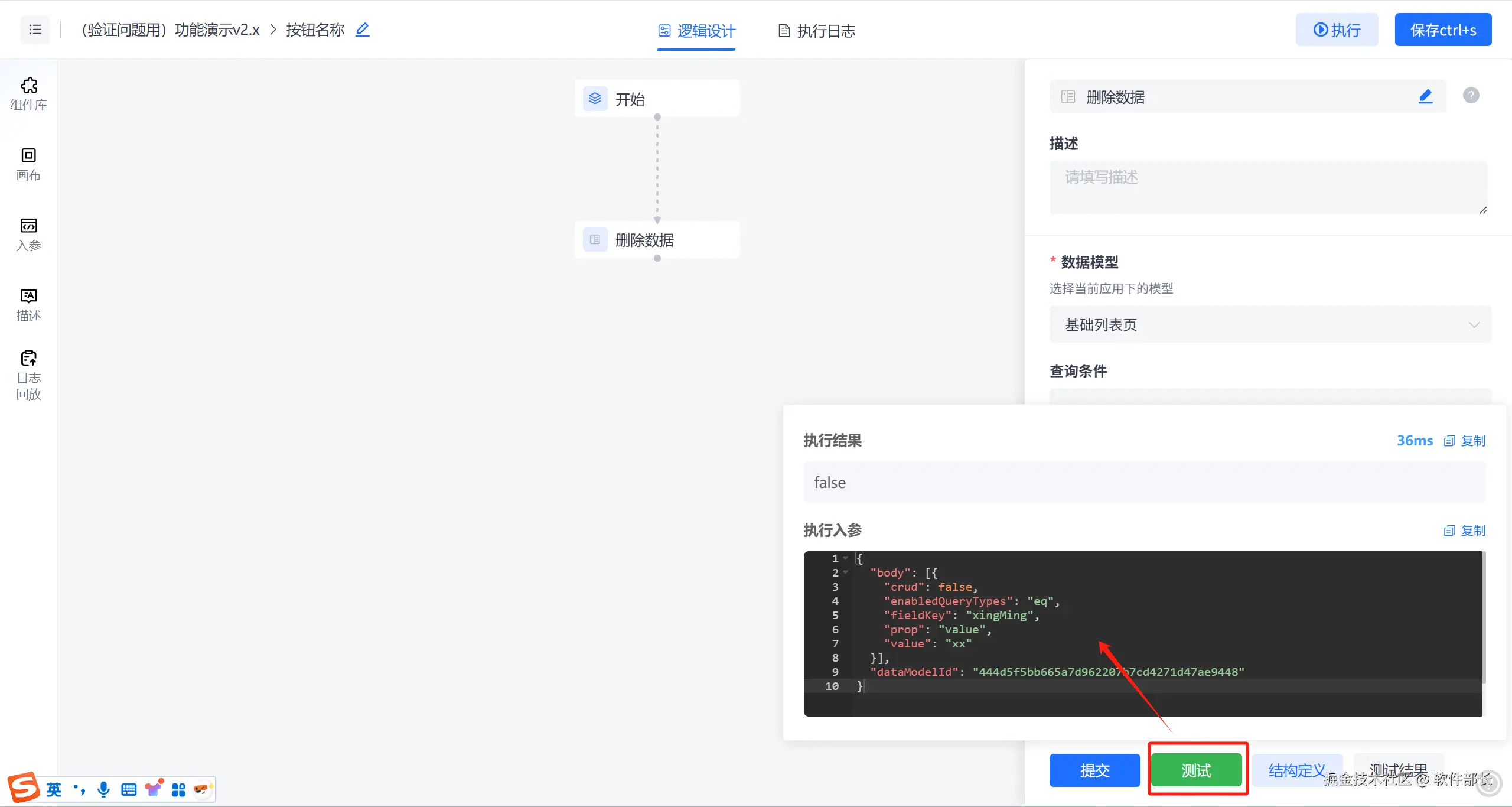Click the green 测试 button
Image resolution: width=1512 pixels, height=807 pixels.
point(1197,770)
